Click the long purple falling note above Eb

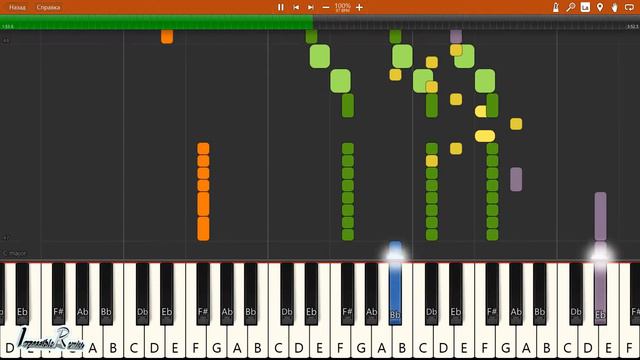click(600, 216)
